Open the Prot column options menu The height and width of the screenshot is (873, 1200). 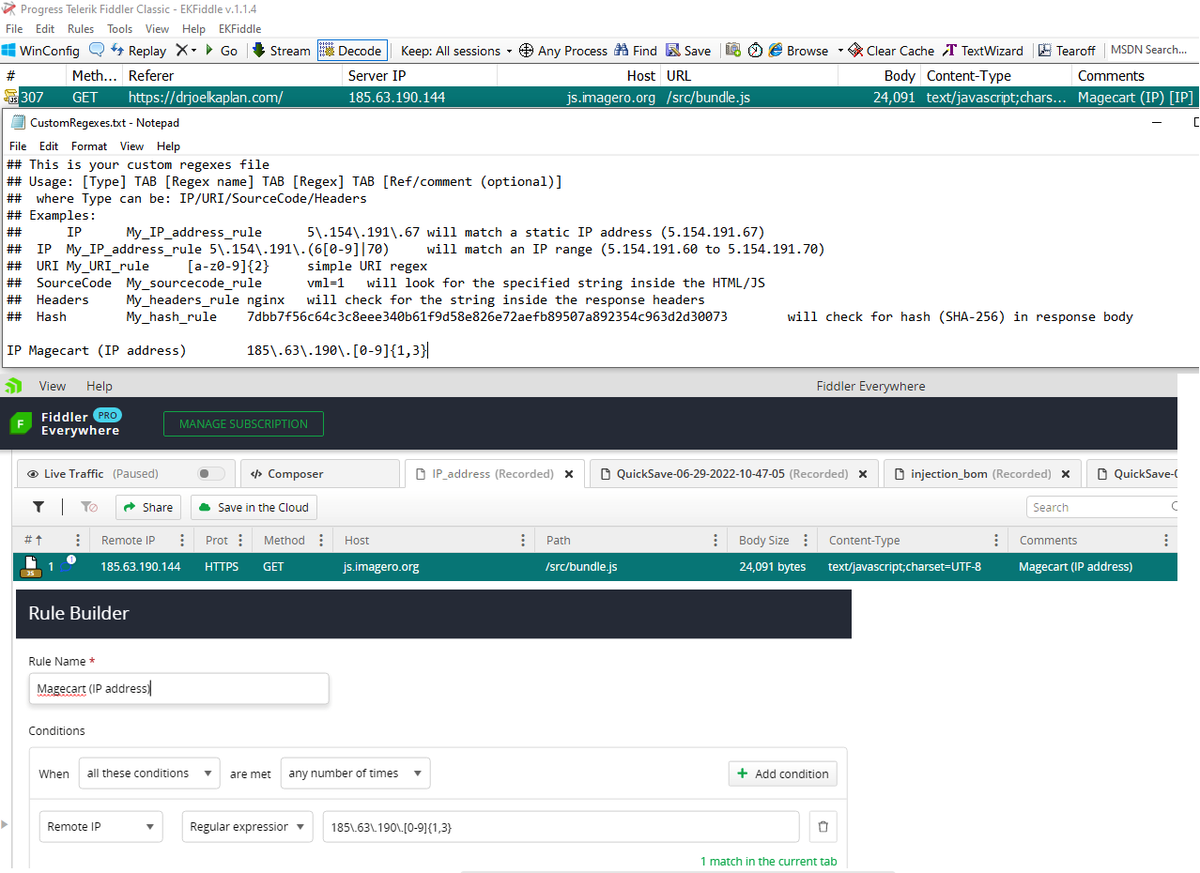pyautogui.click(x=239, y=540)
